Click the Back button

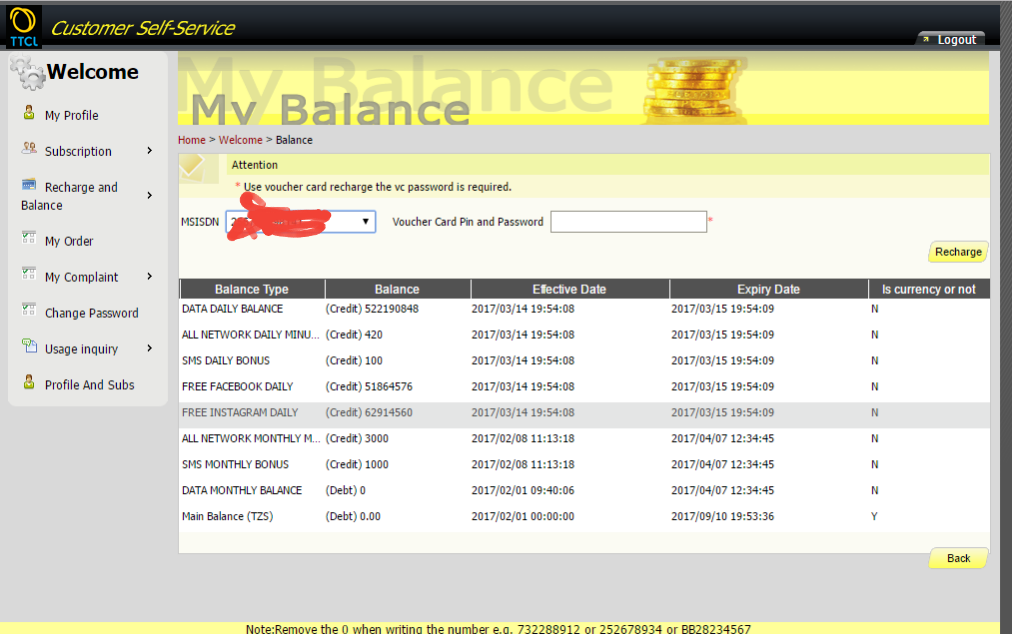pyautogui.click(x=958, y=558)
